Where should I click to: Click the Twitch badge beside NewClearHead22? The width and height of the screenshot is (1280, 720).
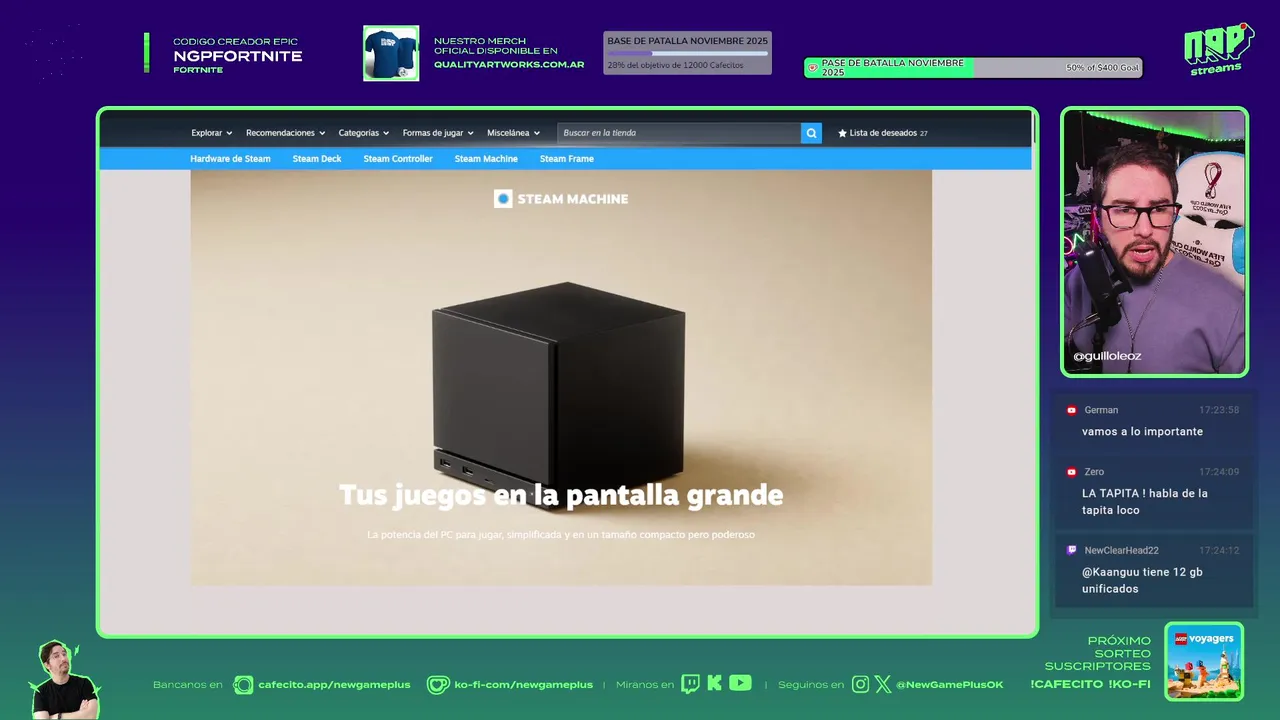point(1071,550)
